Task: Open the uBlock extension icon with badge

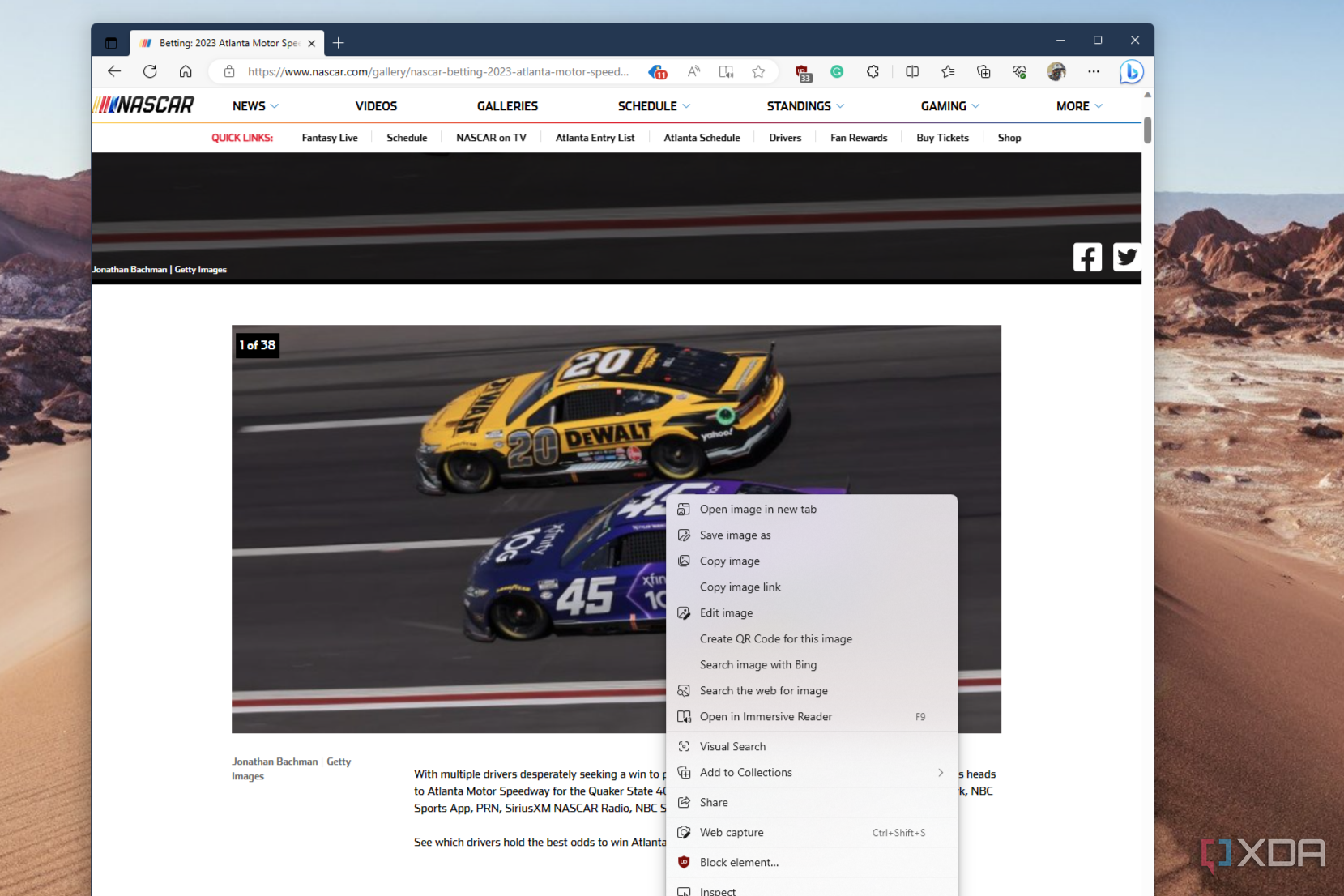Action: (x=803, y=72)
